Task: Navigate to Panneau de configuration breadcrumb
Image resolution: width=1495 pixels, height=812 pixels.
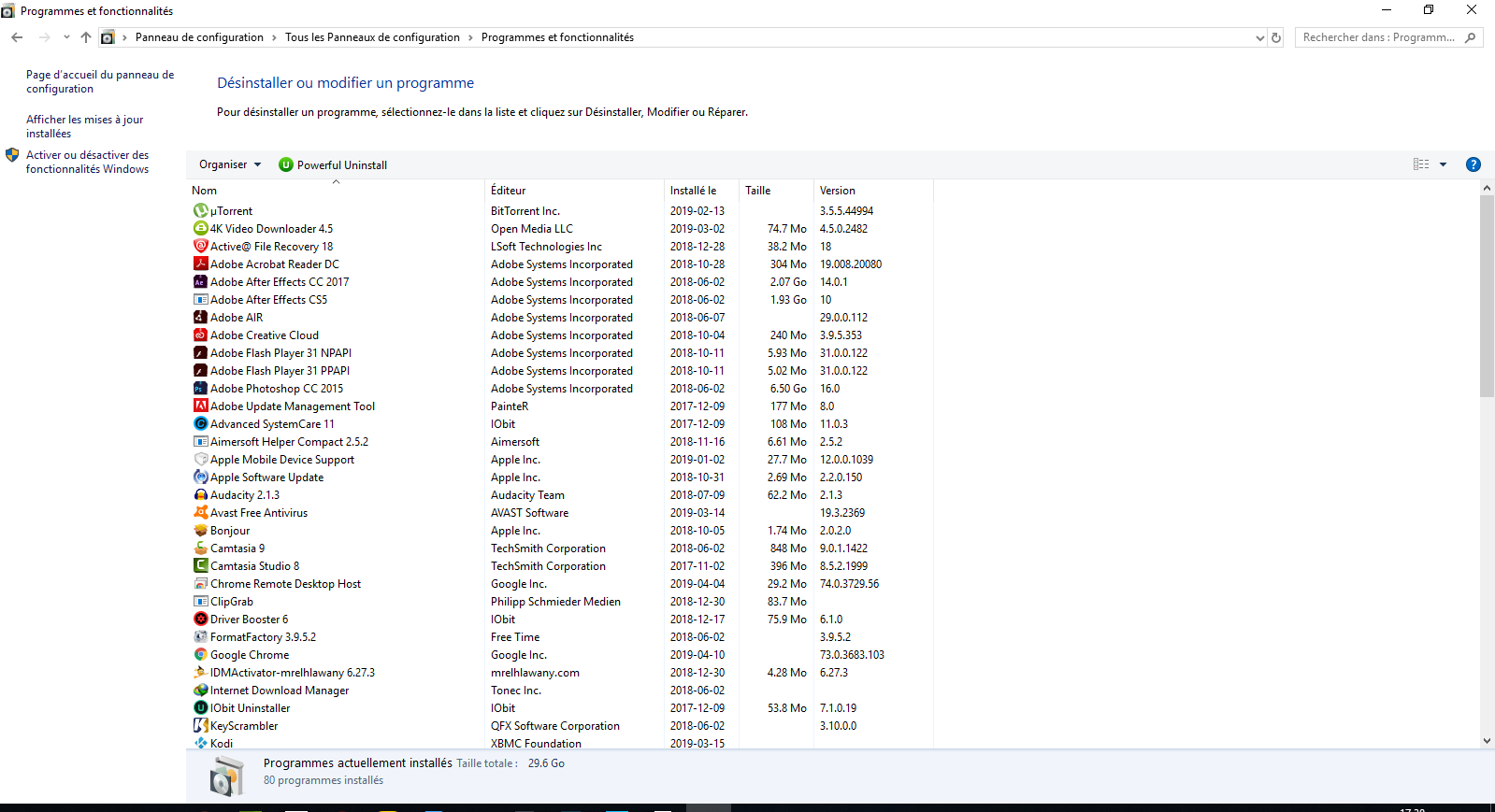Action: (199, 37)
